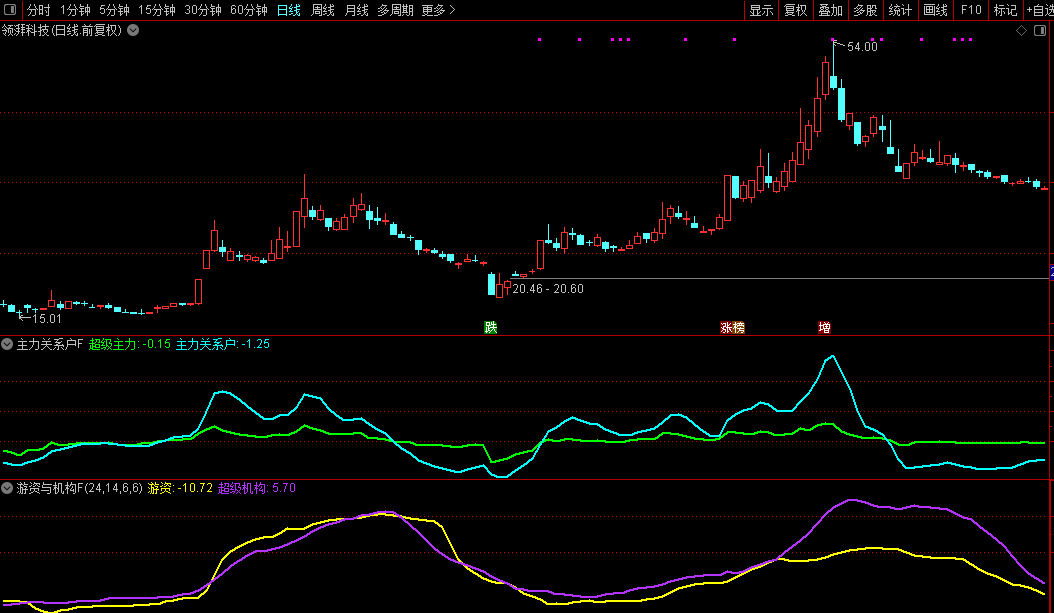Switch to 周线 weekly chart period
Viewport: 1054px width, 613px height.
pyautogui.click(x=323, y=10)
